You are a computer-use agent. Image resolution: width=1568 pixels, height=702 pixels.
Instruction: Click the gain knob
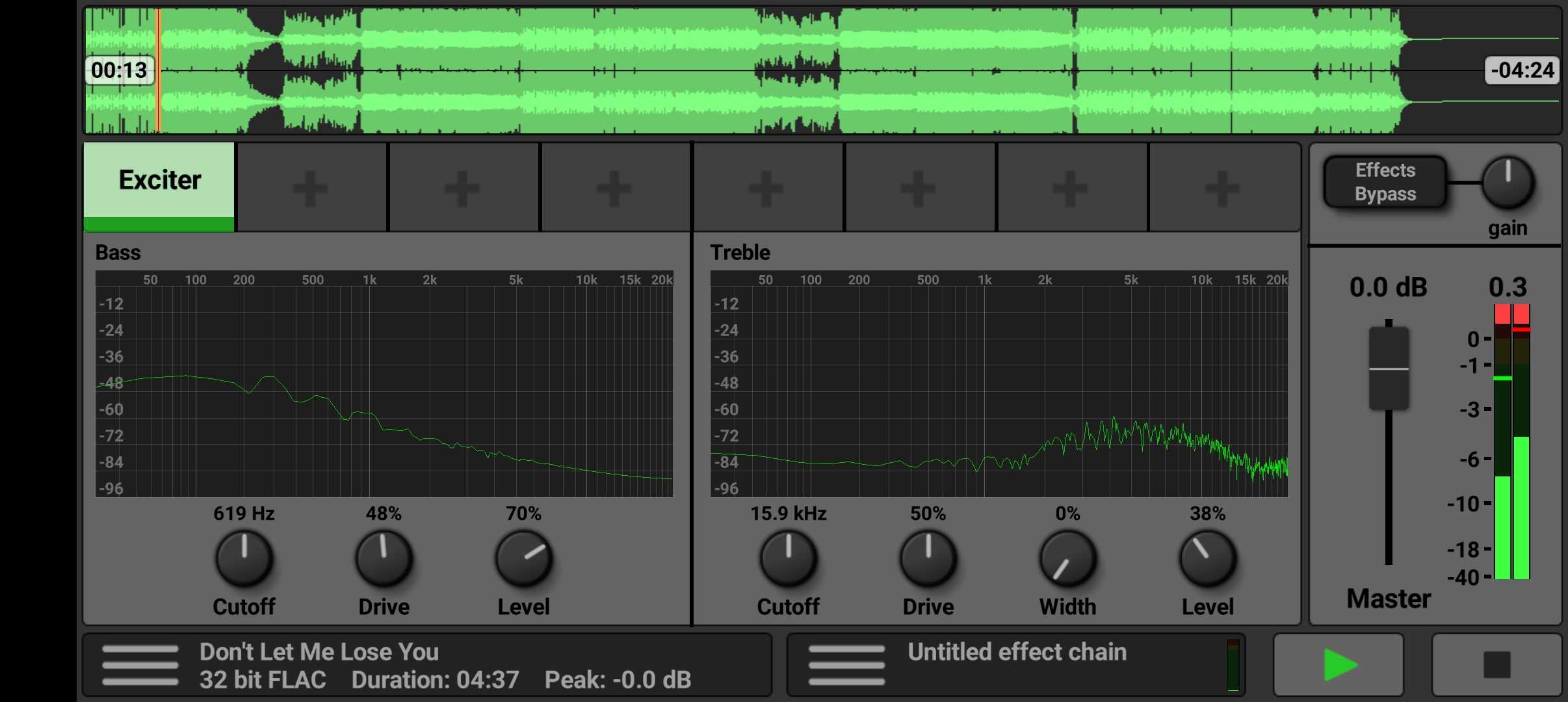(x=1508, y=183)
